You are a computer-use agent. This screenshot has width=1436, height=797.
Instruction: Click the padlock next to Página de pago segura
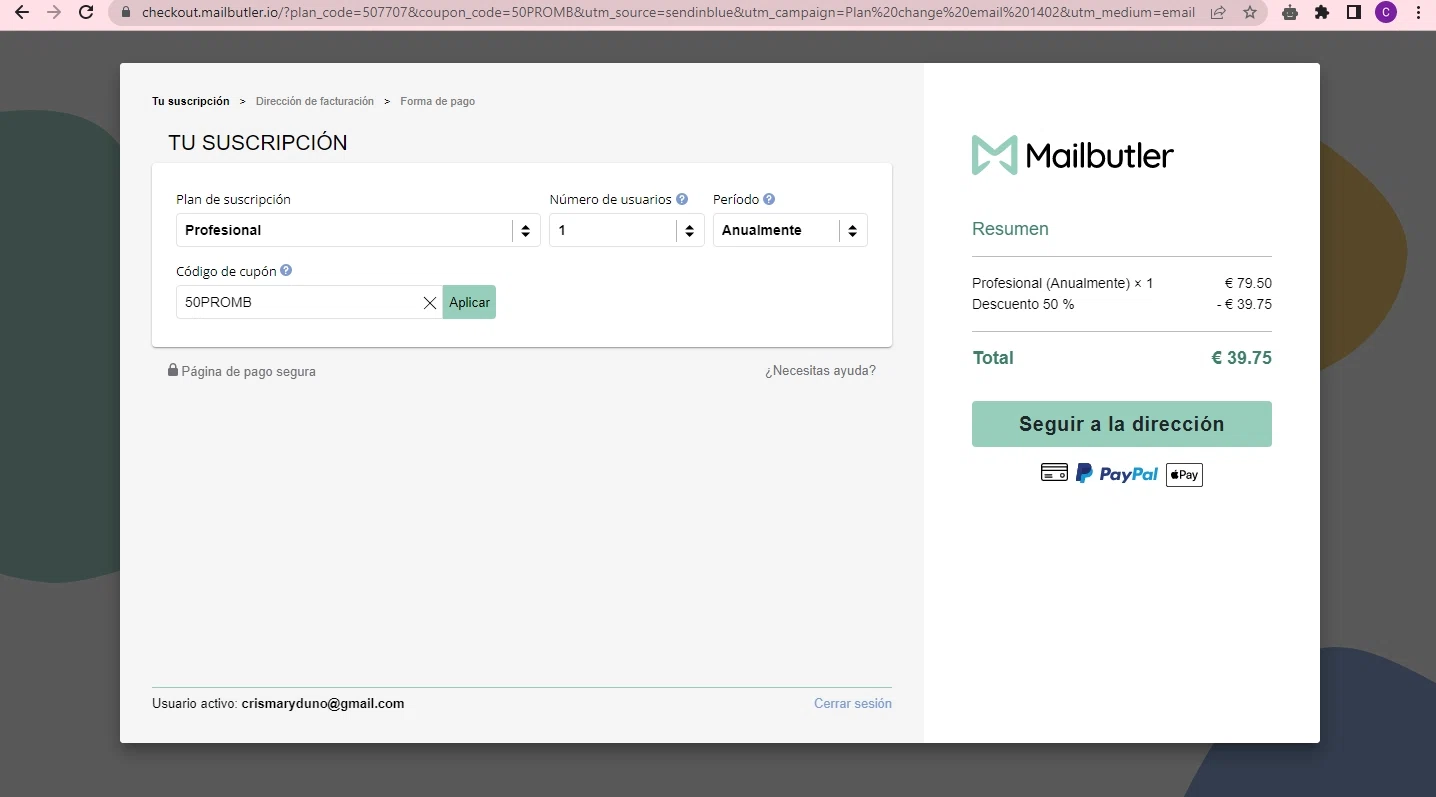(x=173, y=370)
